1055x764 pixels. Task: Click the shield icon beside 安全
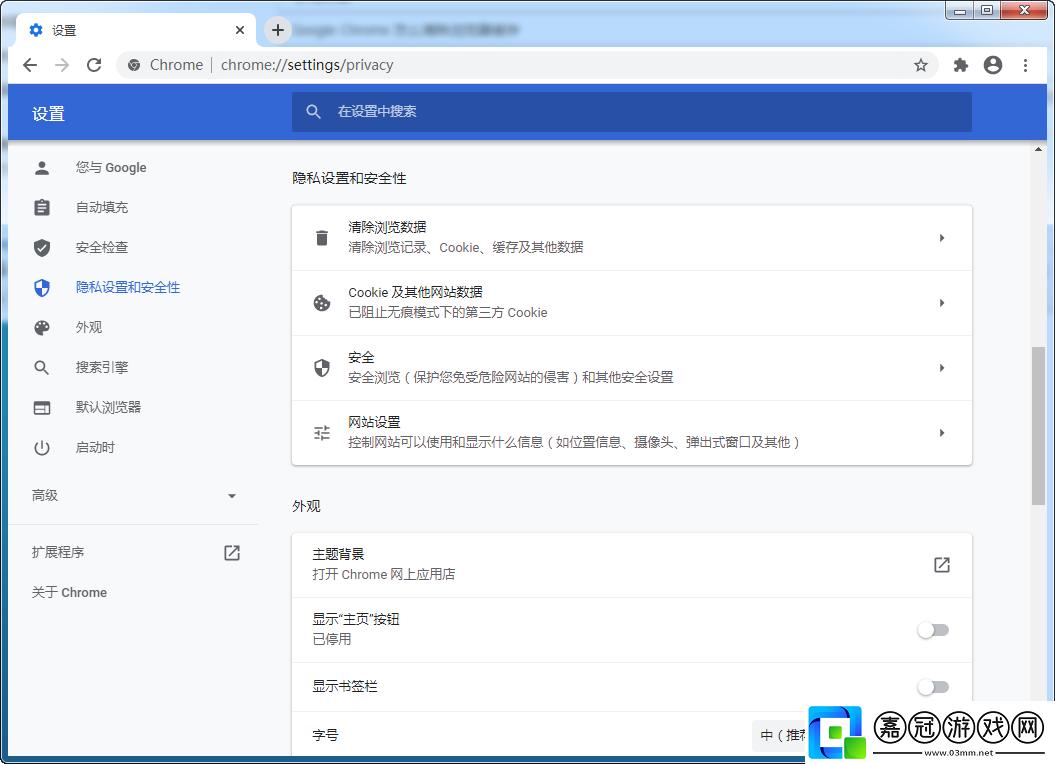pos(322,368)
